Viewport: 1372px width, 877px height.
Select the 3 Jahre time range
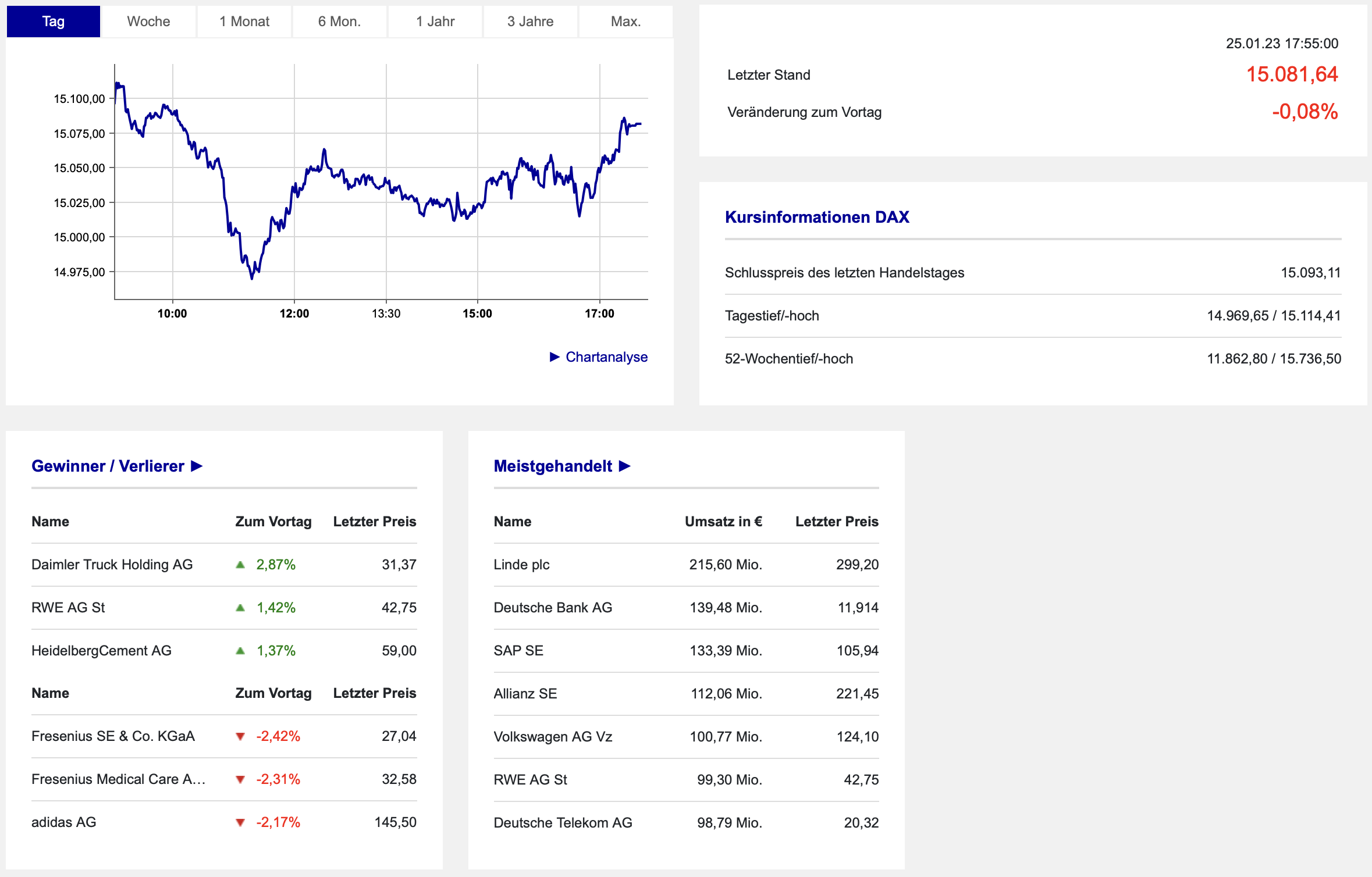click(530, 22)
